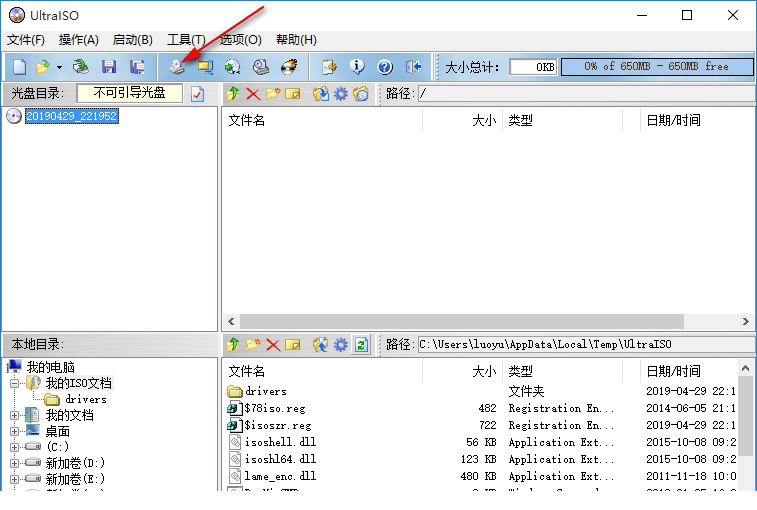The image size is (757, 510).
Task: Click blue gear icon in disc pane toolbar
Action: point(341,94)
